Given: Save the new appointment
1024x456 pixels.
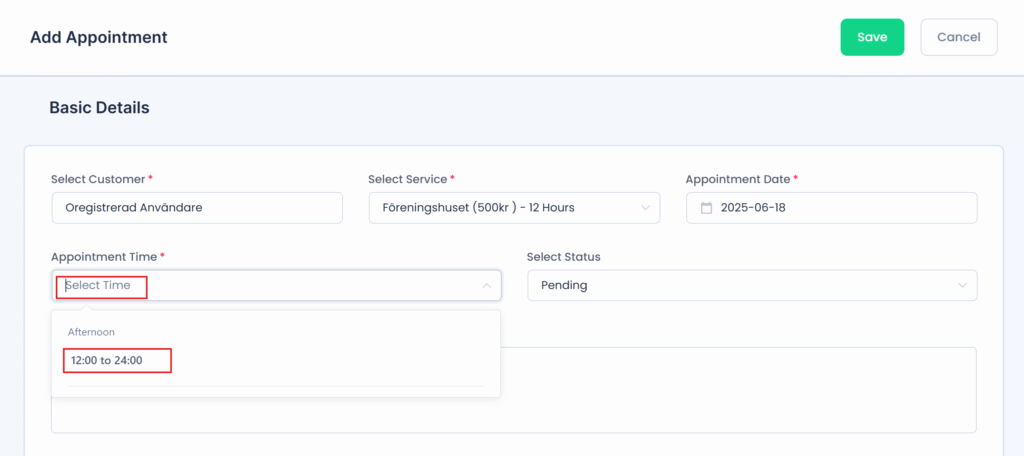Looking at the screenshot, I should pyautogui.click(x=872, y=37).
